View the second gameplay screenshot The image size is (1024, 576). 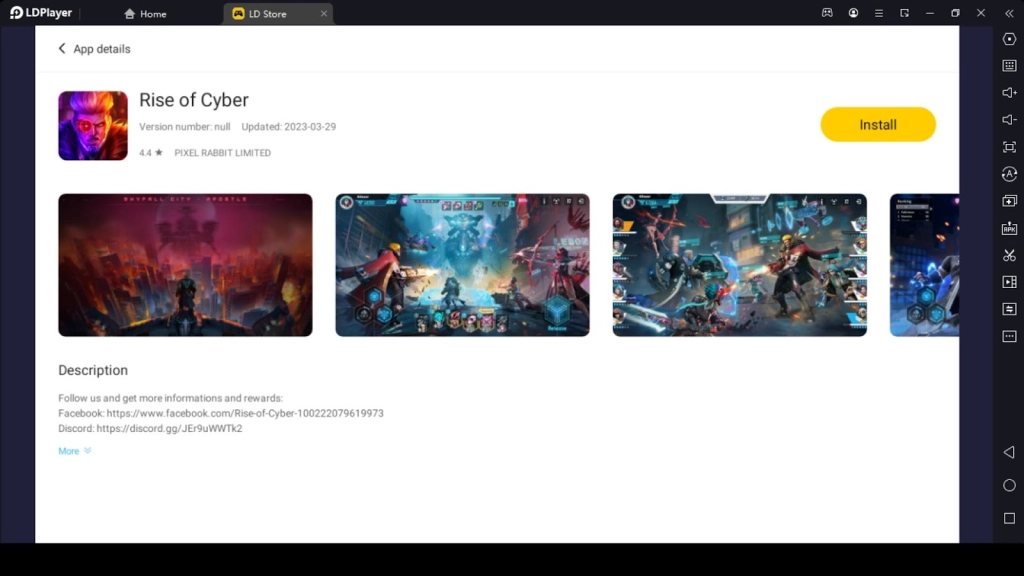tap(462, 264)
